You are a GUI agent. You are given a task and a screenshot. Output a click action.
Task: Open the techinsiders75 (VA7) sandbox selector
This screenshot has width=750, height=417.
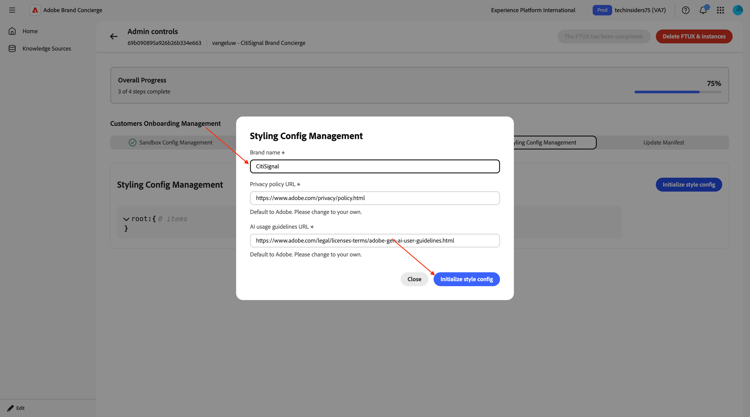640,10
